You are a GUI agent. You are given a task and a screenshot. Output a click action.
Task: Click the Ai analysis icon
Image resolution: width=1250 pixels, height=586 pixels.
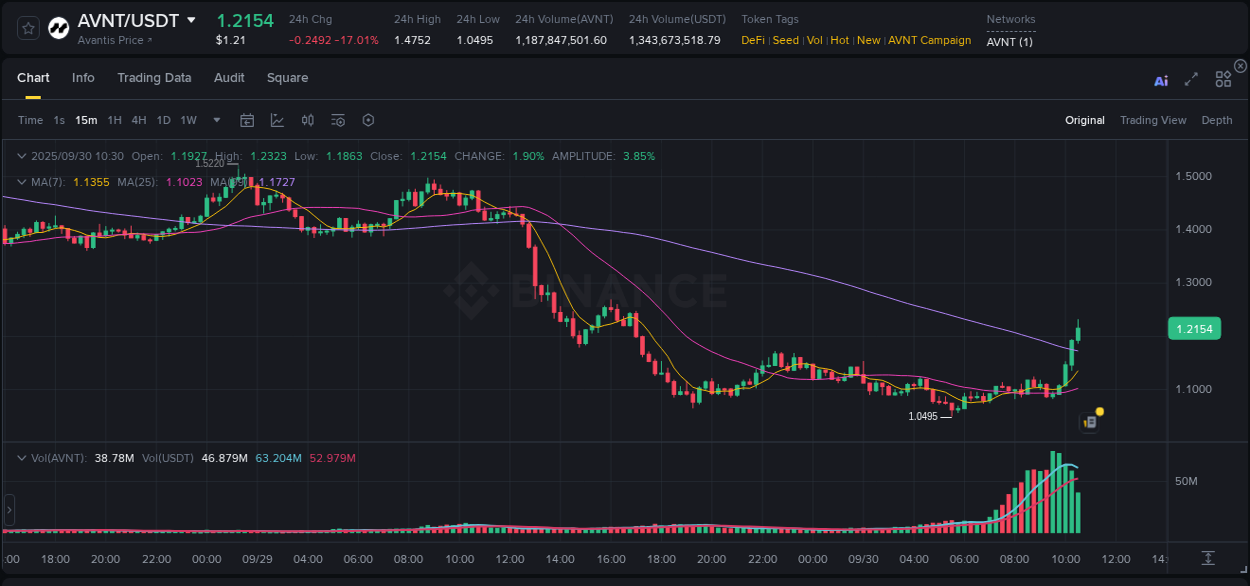(x=1160, y=80)
